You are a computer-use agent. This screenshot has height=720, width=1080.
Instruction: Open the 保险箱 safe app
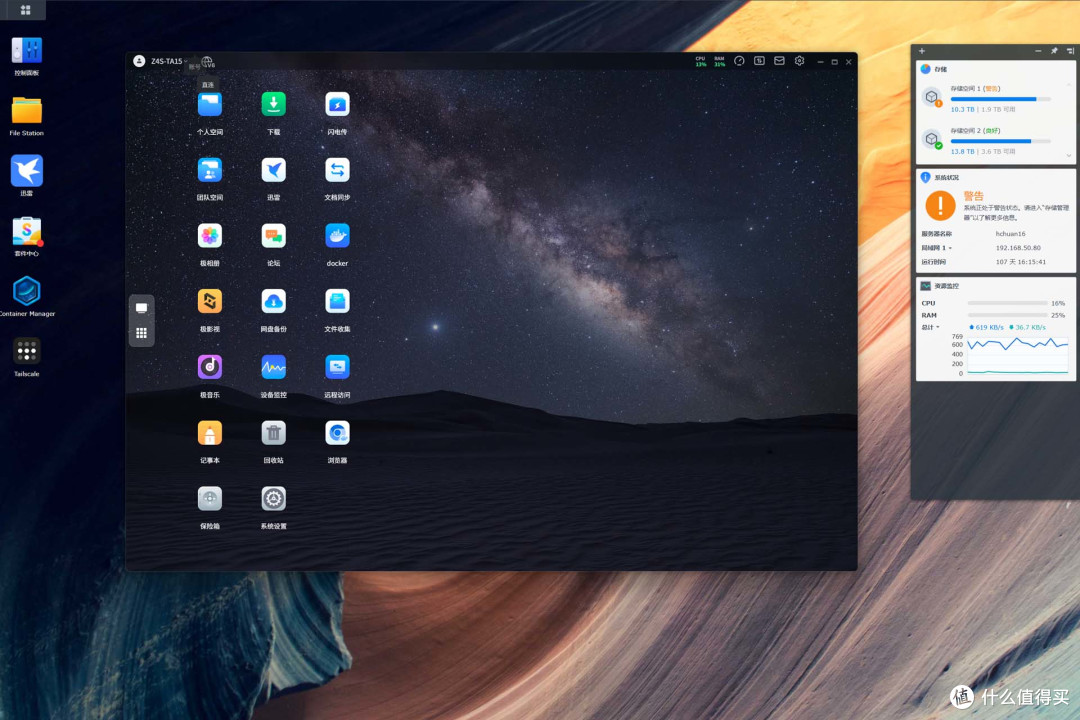[210, 499]
